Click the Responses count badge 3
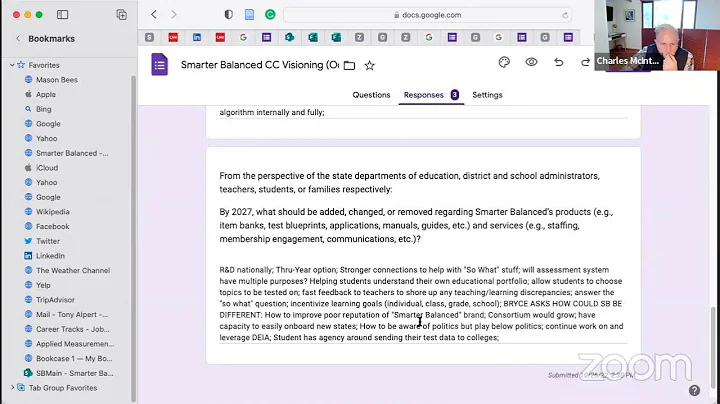This screenshot has width=720, height=404. [x=455, y=95]
